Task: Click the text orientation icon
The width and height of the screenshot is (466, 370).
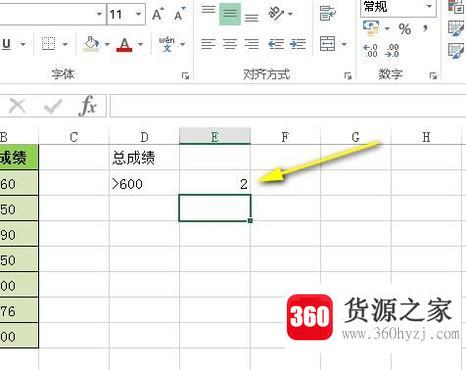Action: [x=276, y=13]
